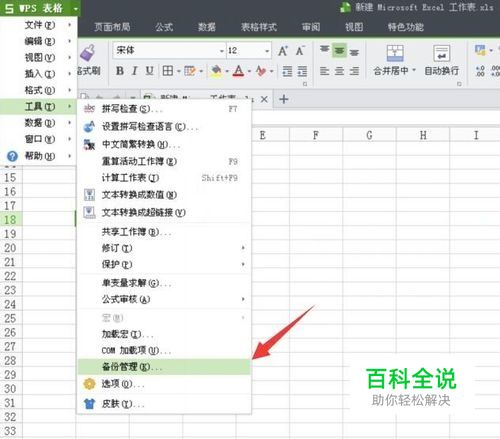Screen dimensions: 500x439
Task: Open Skin settings with shirt icon
Action: click(164, 404)
